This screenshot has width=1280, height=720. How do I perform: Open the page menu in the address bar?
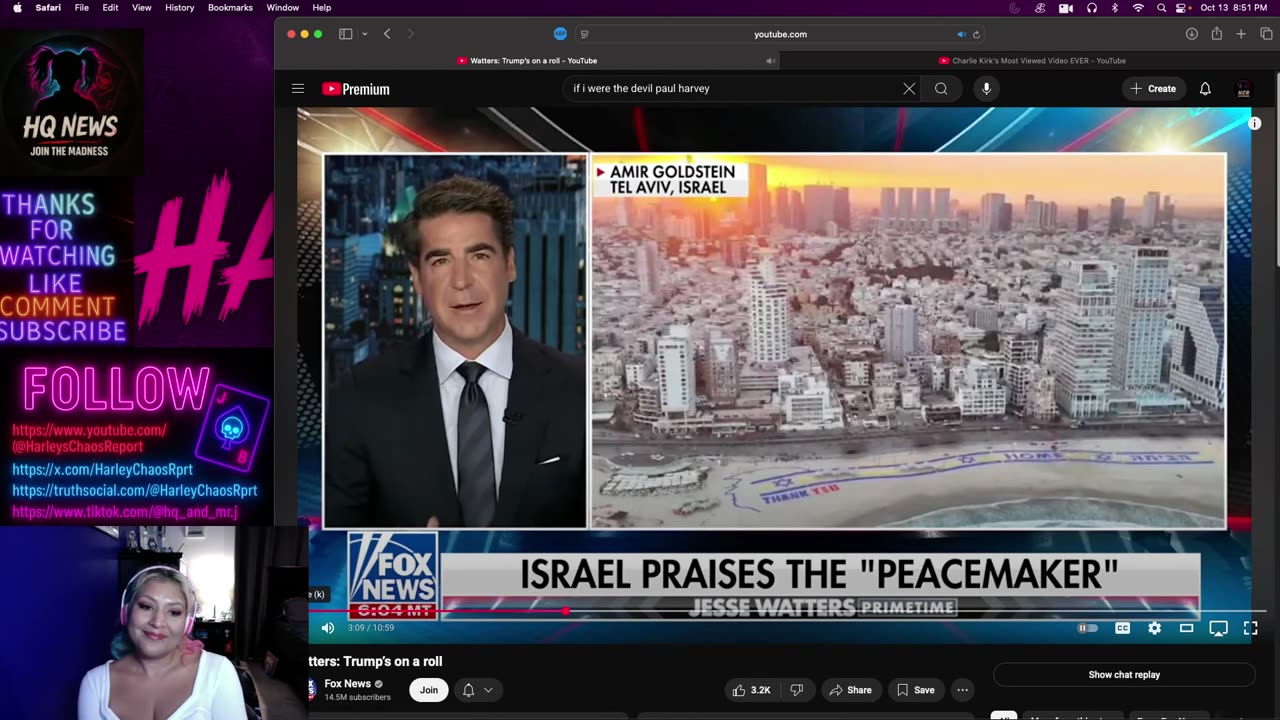click(585, 34)
